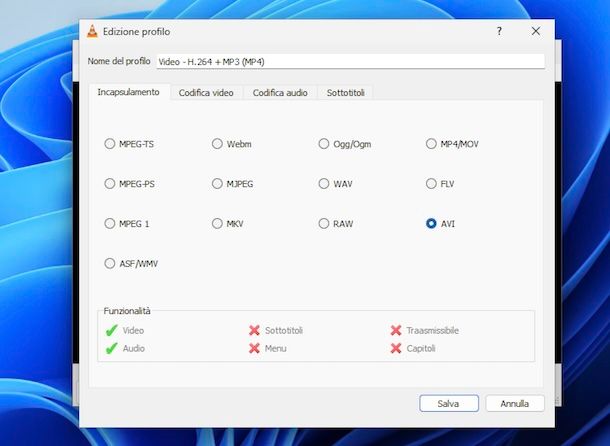Click the Nome del profilo text field

point(349,61)
